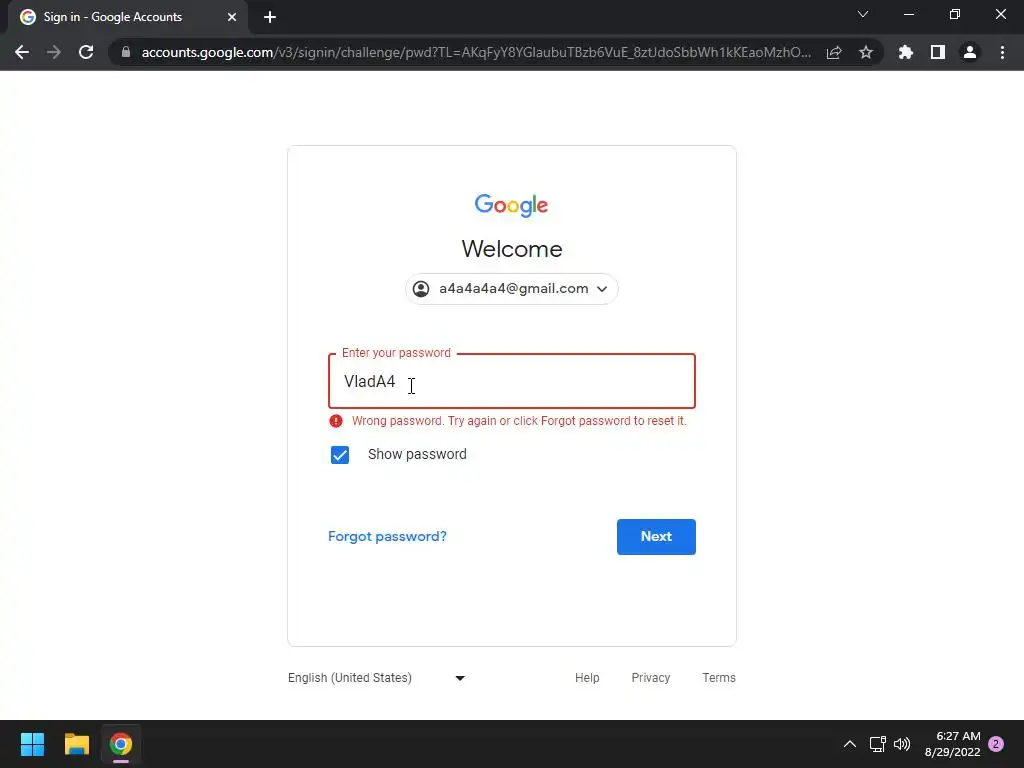Click the blue Next button
The width and height of the screenshot is (1024, 768).
[x=656, y=537]
